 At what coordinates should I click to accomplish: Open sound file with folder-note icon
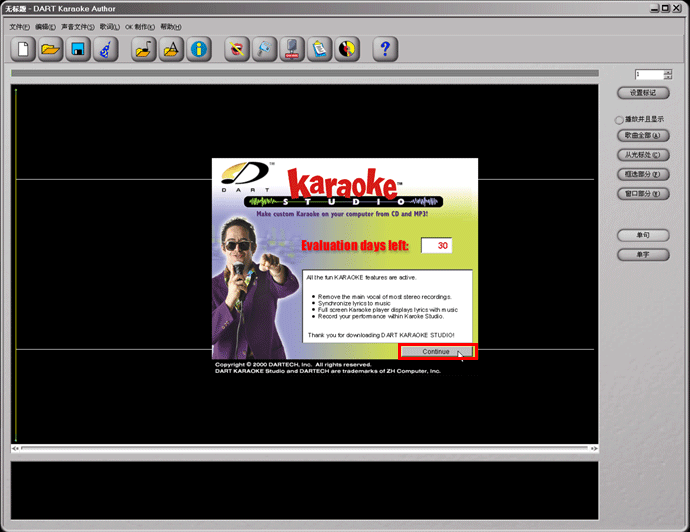tap(144, 49)
